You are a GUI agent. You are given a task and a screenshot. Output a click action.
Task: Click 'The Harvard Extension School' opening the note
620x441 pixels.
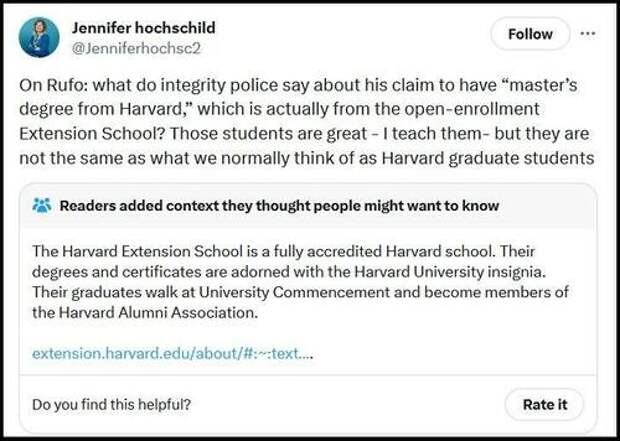click(137, 252)
